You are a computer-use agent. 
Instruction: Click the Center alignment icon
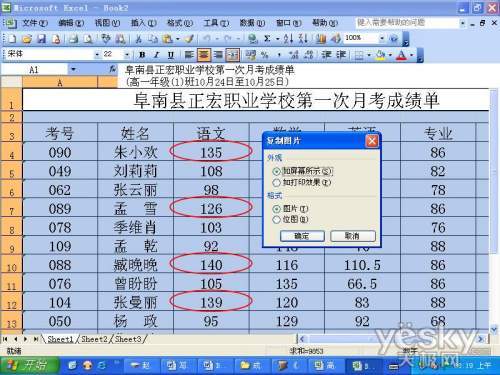click(x=204, y=55)
